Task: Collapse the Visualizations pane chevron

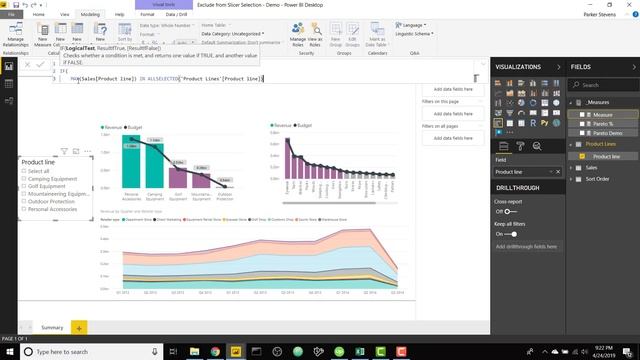Action: (x=559, y=67)
